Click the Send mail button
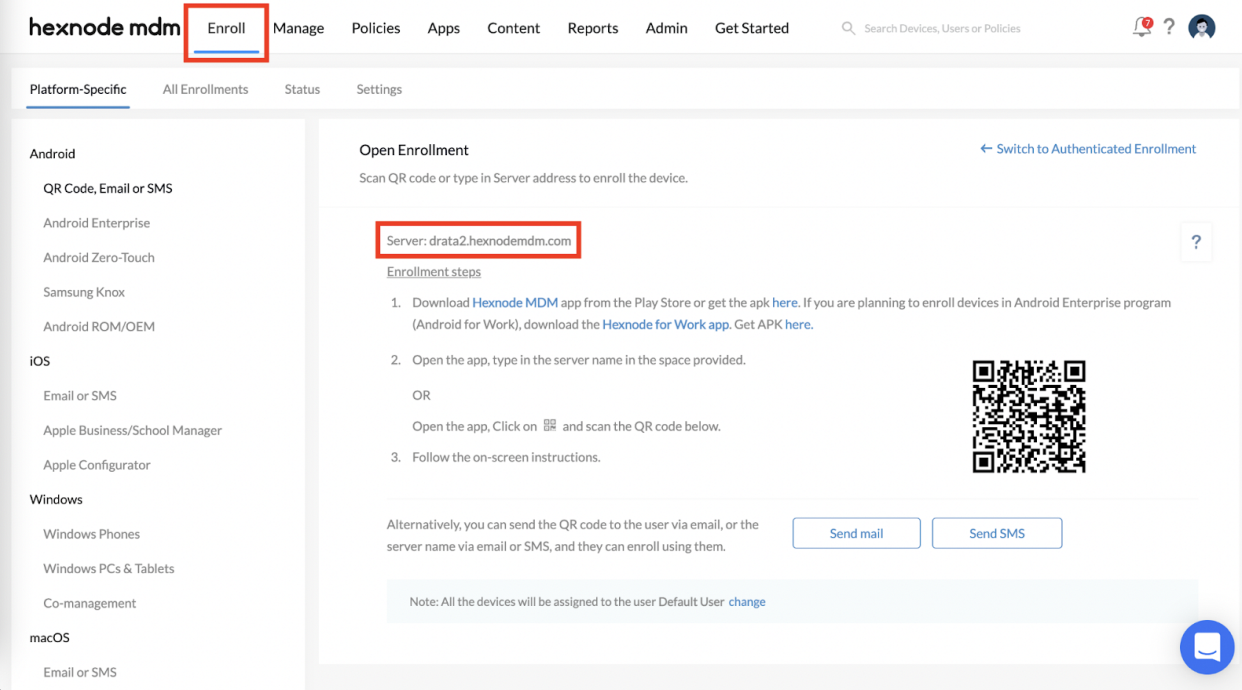This screenshot has height=690, width=1242. pyautogui.click(x=857, y=533)
